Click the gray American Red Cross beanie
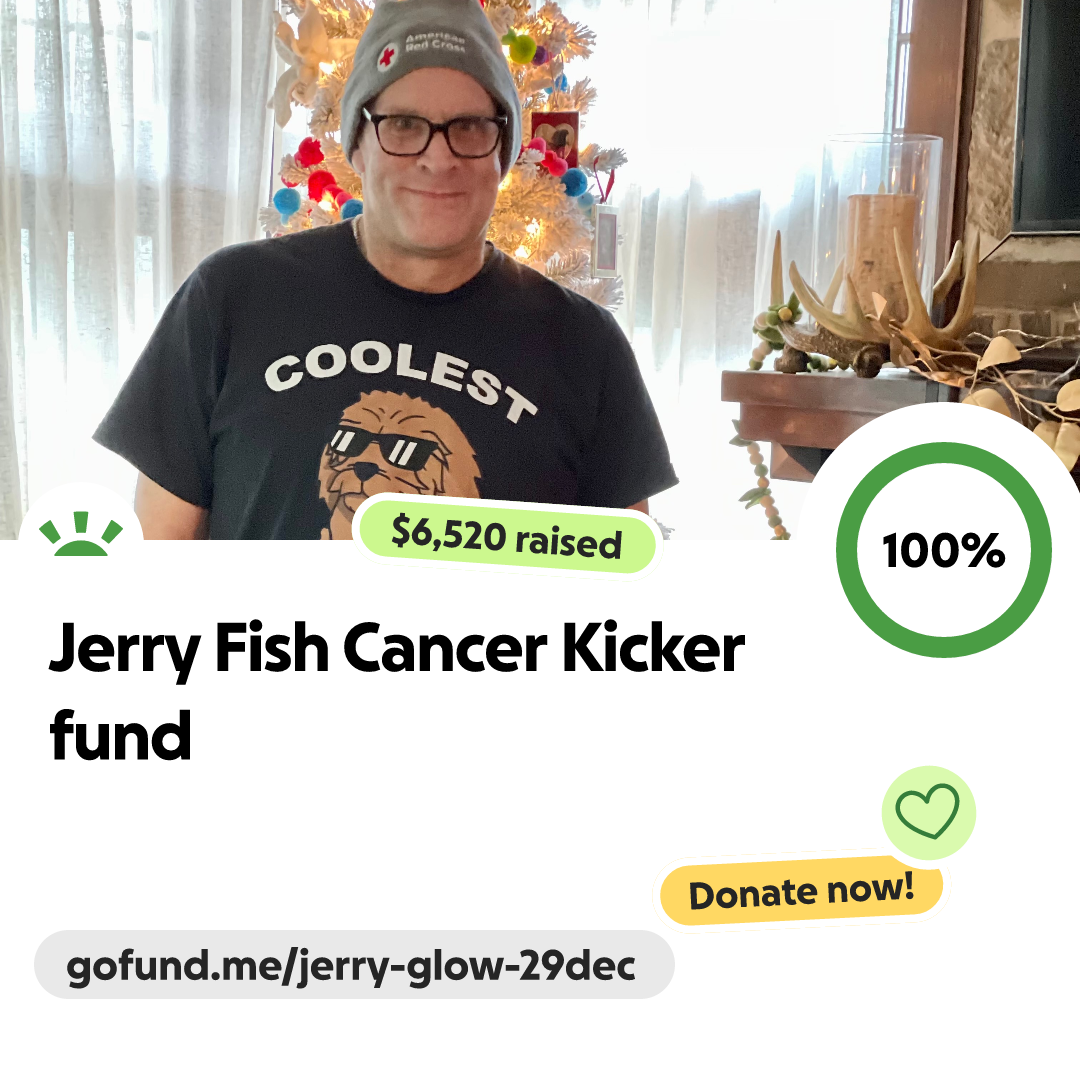The width and height of the screenshot is (1080, 1080). [x=430, y=69]
